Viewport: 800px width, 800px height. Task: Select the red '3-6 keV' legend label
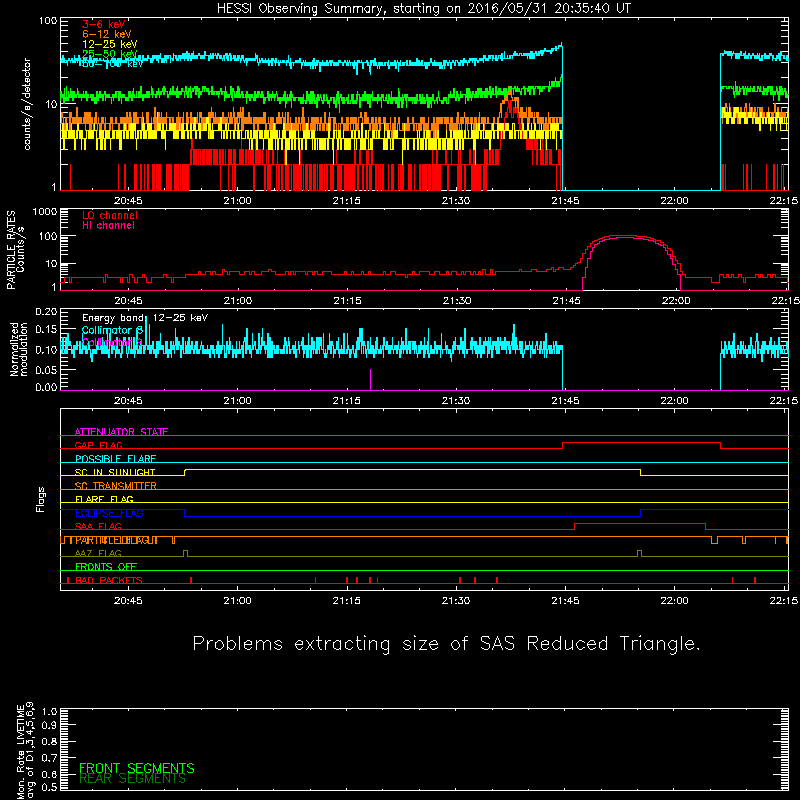click(104, 24)
